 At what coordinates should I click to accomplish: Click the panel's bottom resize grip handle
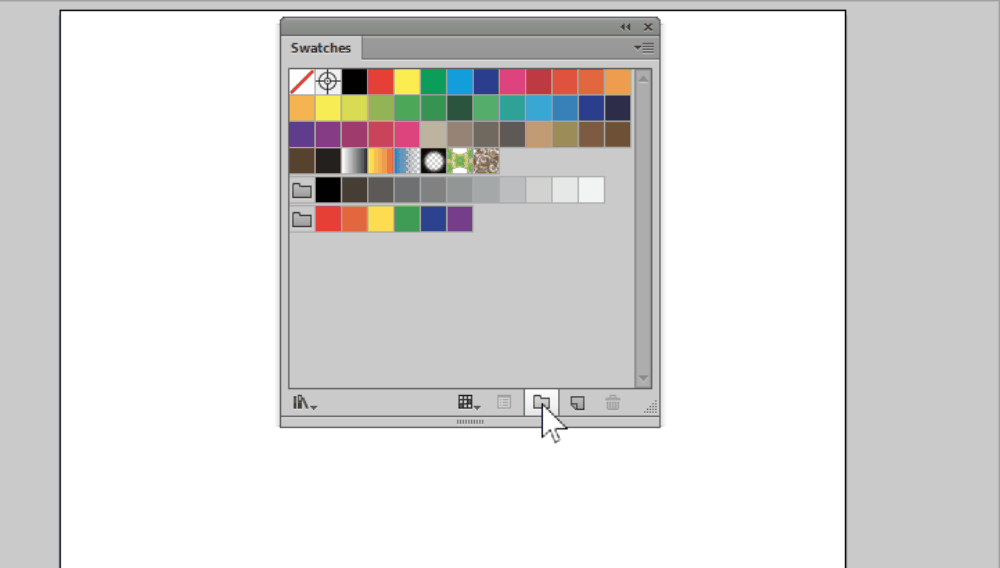click(470, 421)
